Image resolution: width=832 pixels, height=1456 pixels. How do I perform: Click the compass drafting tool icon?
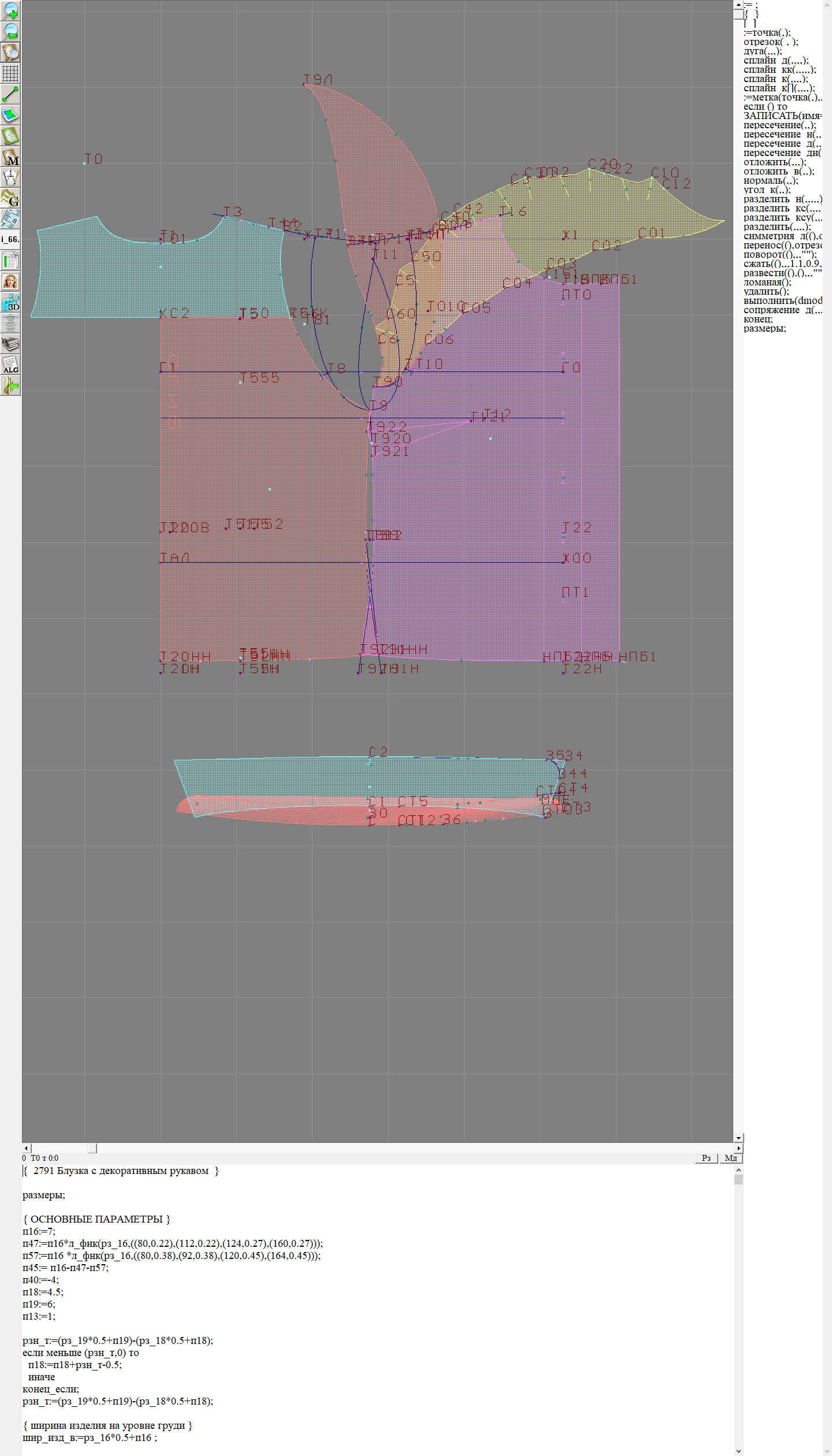[10, 177]
